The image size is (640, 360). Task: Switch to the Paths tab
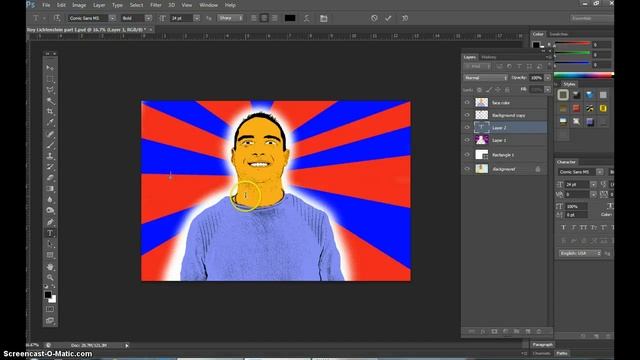(562, 353)
